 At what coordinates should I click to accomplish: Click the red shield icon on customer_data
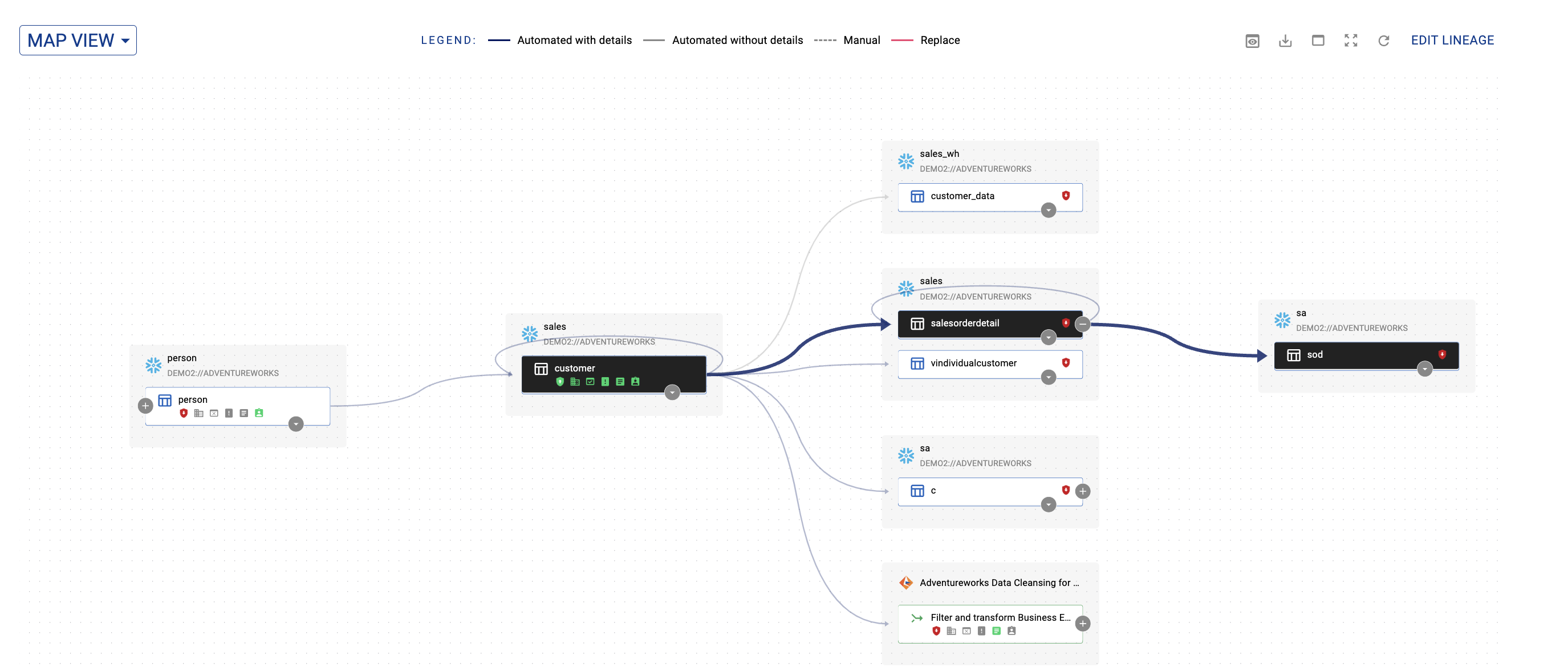click(1065, 196)
